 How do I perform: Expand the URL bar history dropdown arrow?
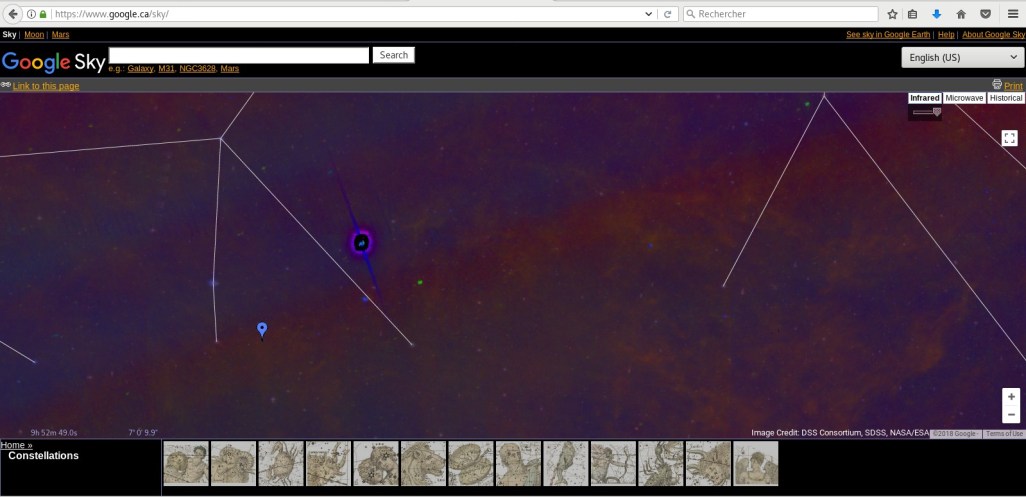click(650, 14)
